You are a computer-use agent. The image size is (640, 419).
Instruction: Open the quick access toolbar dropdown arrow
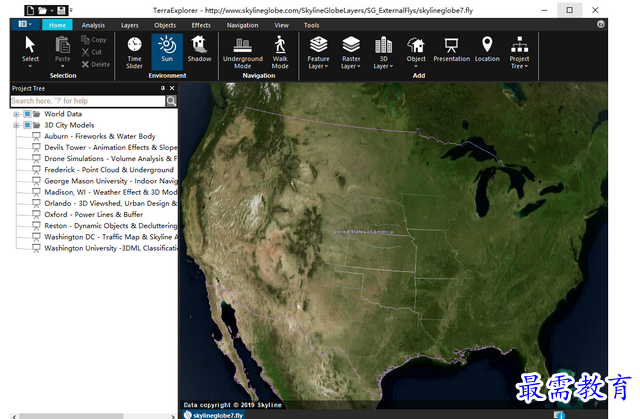[71, 10]
